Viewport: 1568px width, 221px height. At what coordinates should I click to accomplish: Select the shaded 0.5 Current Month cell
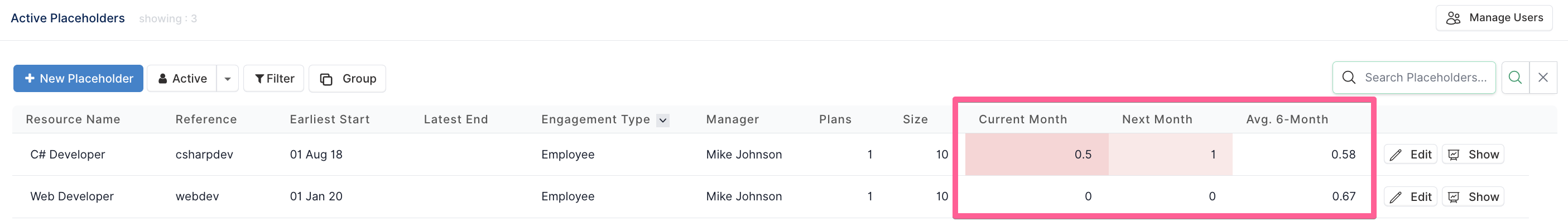pyautogui.click(x=1037, y=155)
